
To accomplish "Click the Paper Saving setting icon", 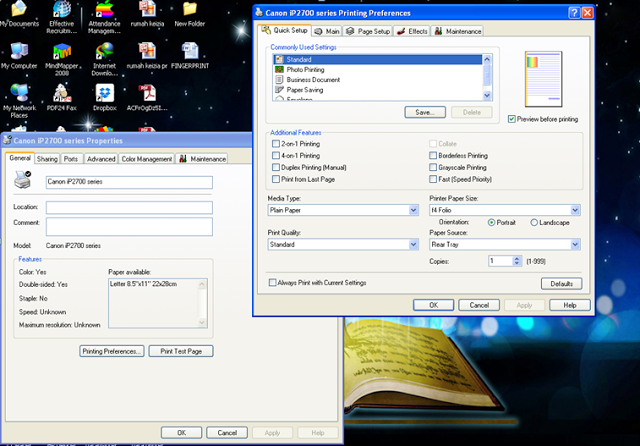I will pyautogui.click(x=279, y=90).
